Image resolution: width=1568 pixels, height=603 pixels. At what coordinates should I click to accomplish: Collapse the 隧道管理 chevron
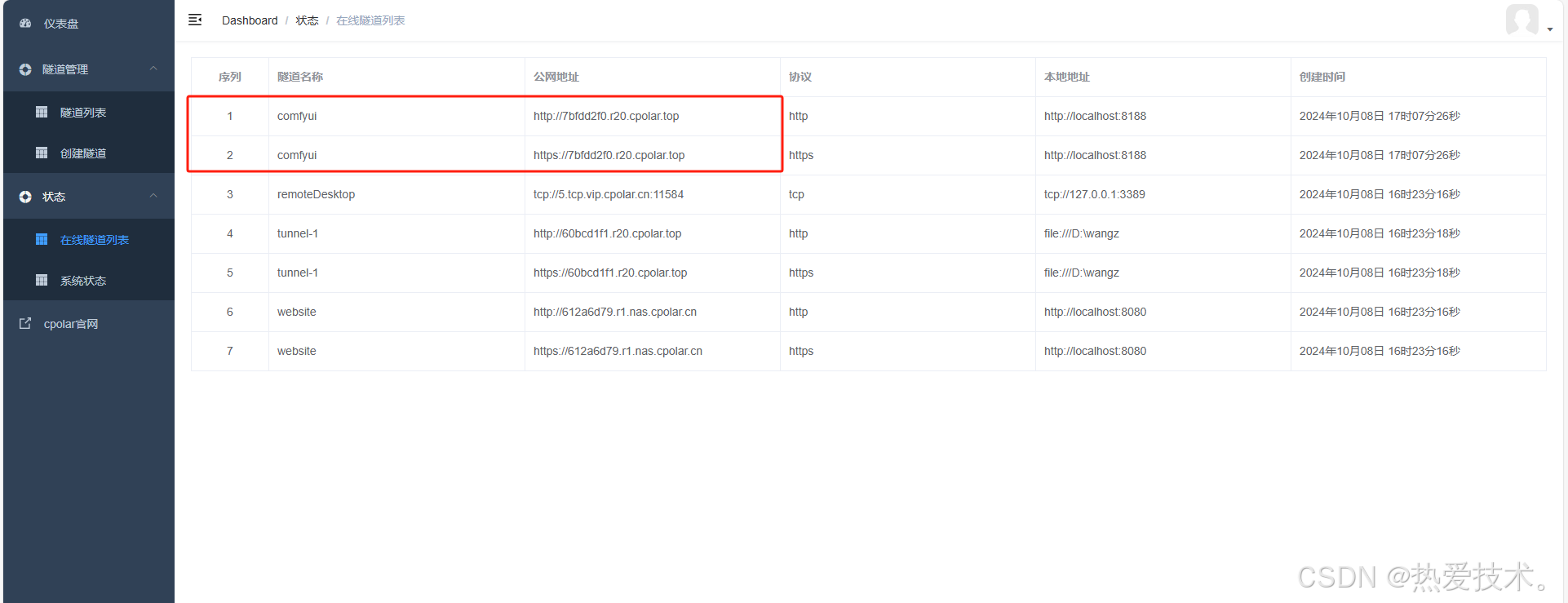(x=153, y=69)
